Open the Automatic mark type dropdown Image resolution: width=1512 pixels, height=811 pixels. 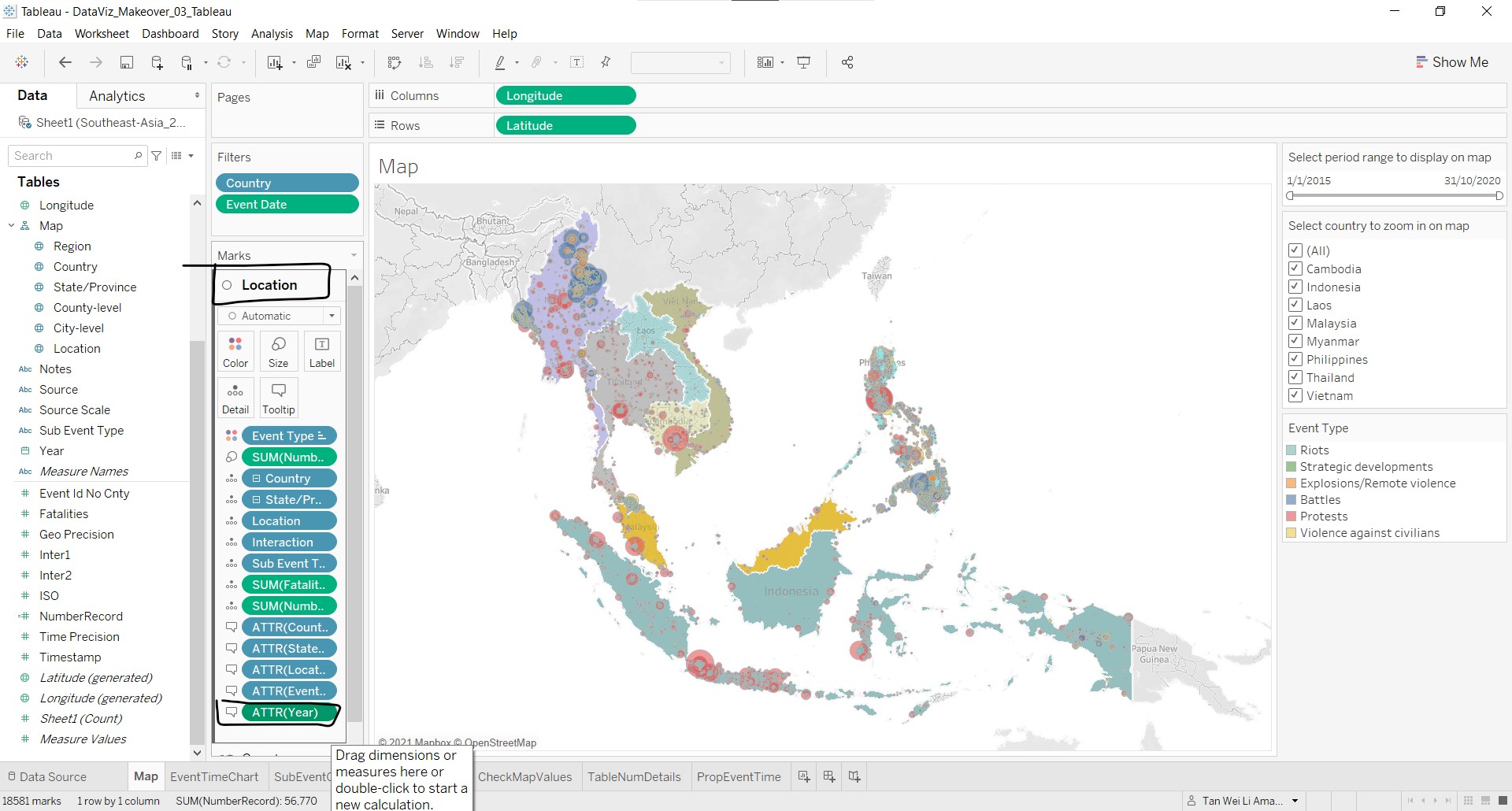point(280,316)
